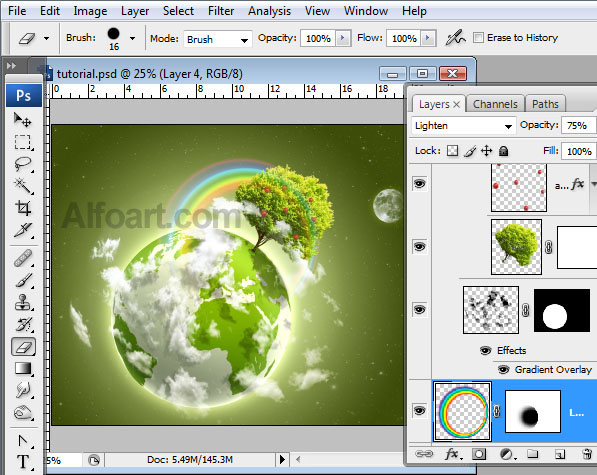Hide the rainbow layer
The height and width of the screenshot is (475, 597).
[x=420, y=411]
